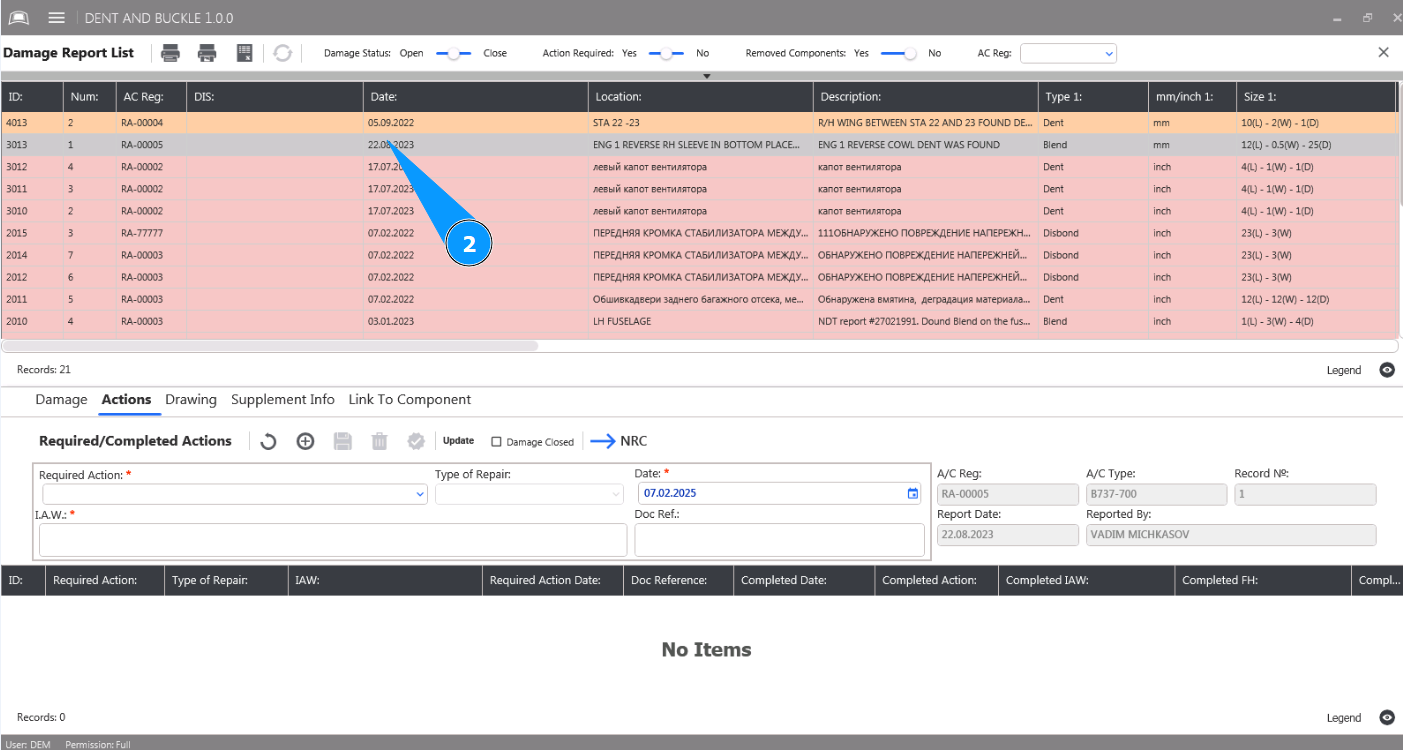
Task: Select the Actions tab
Action: click(x=126, y=399)
